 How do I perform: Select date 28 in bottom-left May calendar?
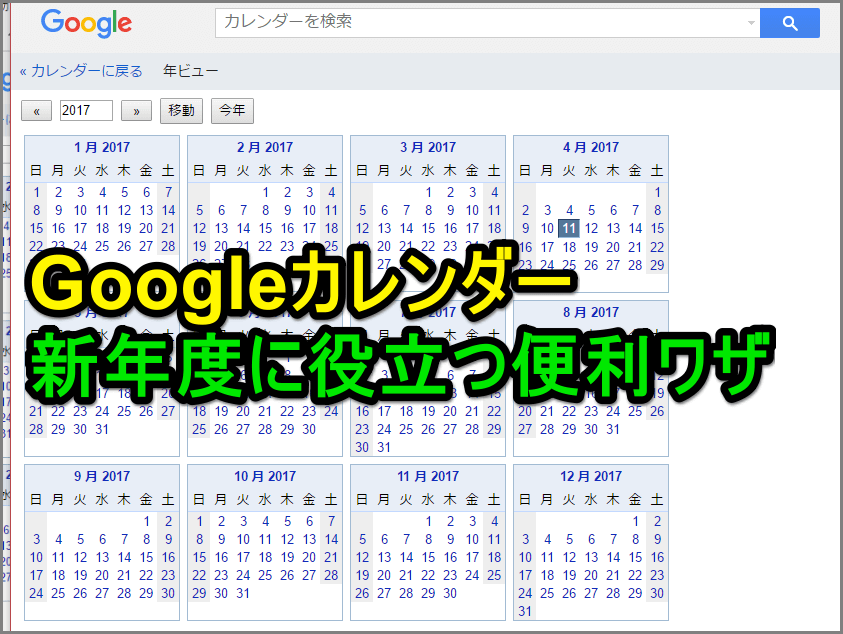[37, 430]
